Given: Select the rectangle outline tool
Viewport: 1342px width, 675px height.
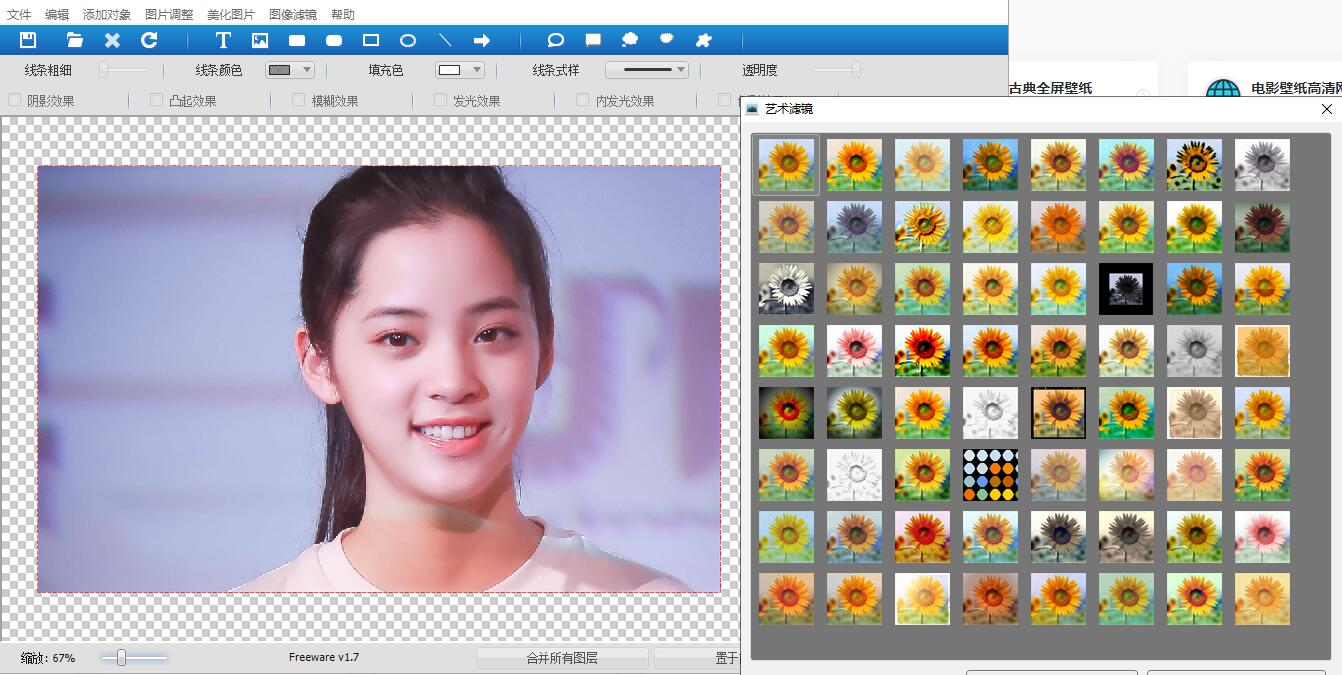Looking at the screenshot, I should [x=370, y=40].
